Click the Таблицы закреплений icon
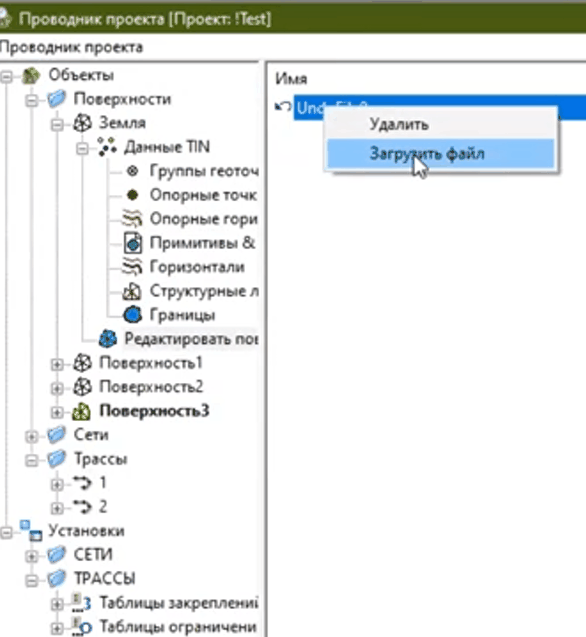 (81, 602)
